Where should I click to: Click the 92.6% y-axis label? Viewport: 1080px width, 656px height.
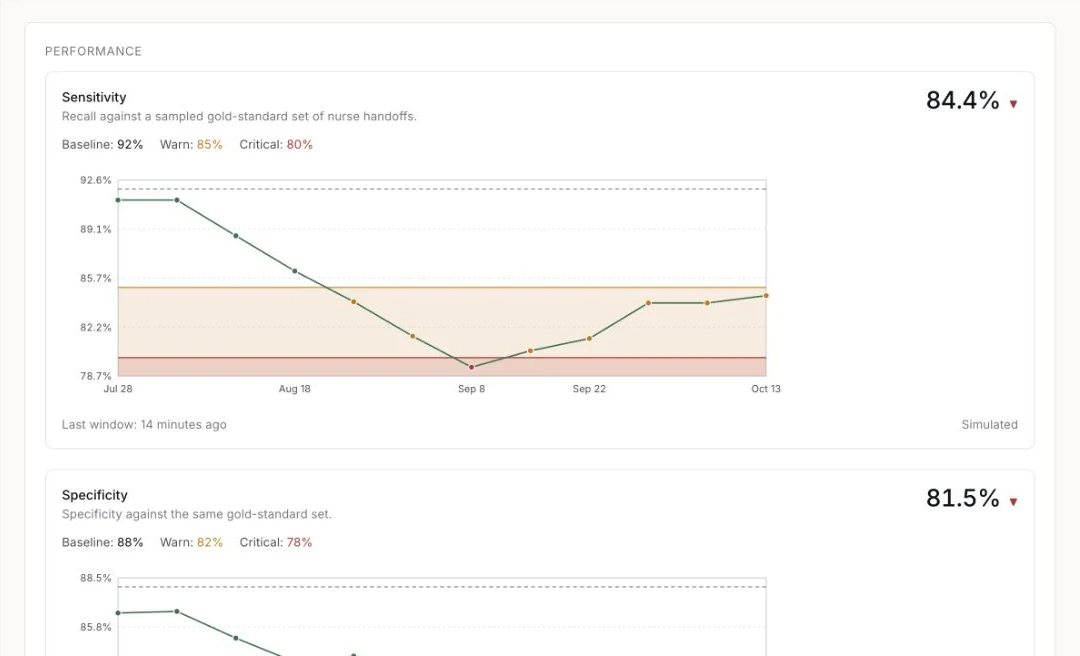96,180
